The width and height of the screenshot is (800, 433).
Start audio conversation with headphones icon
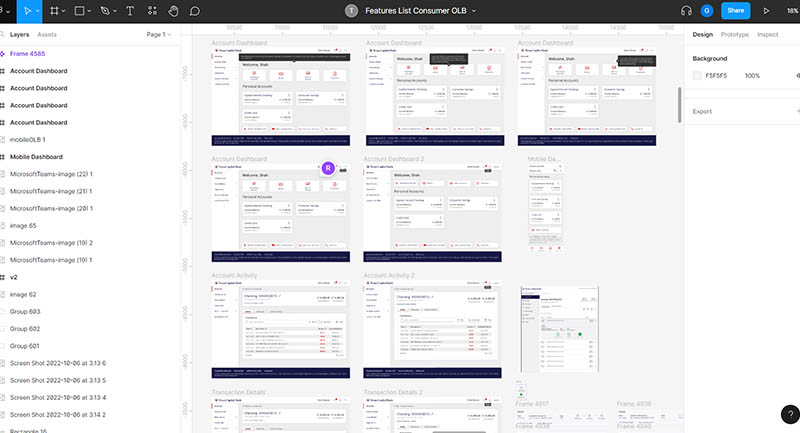(686, 11)
